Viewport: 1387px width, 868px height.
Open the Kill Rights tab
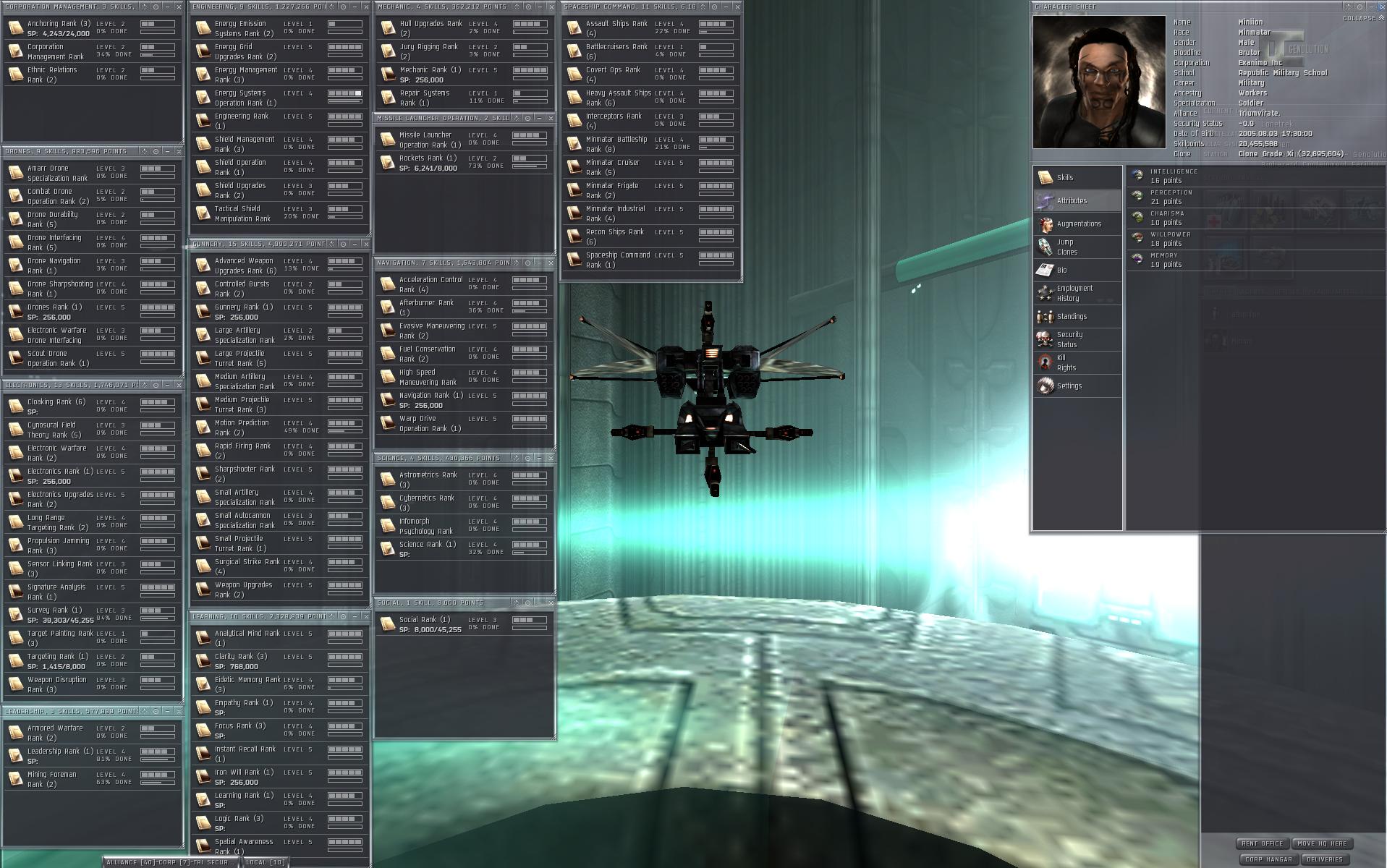click(x=1077, y=362)
